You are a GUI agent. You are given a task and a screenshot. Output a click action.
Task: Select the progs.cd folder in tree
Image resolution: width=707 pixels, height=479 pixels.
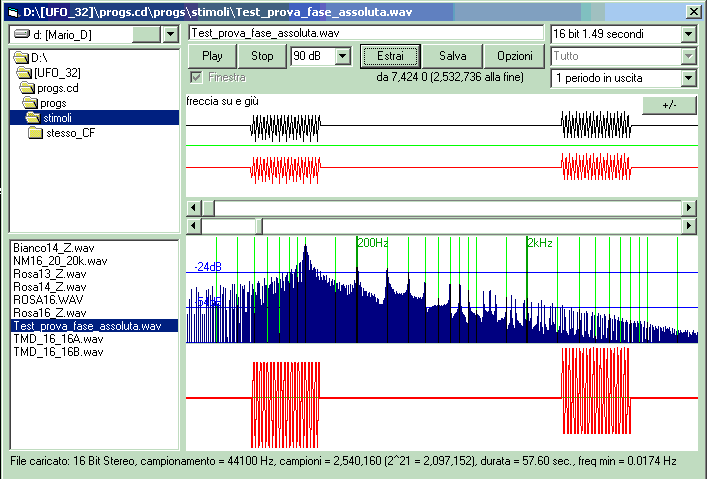coord(49,88)
